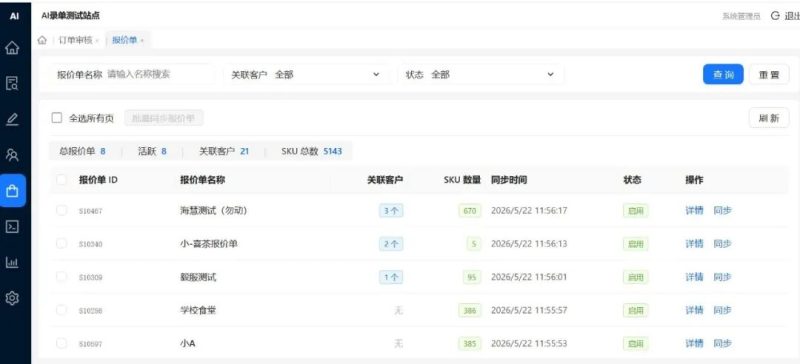Open the pencil edit sidebar icon
The width and height of the screenshot is (800, 364).
pyautogui.click(x=12, y=119)
